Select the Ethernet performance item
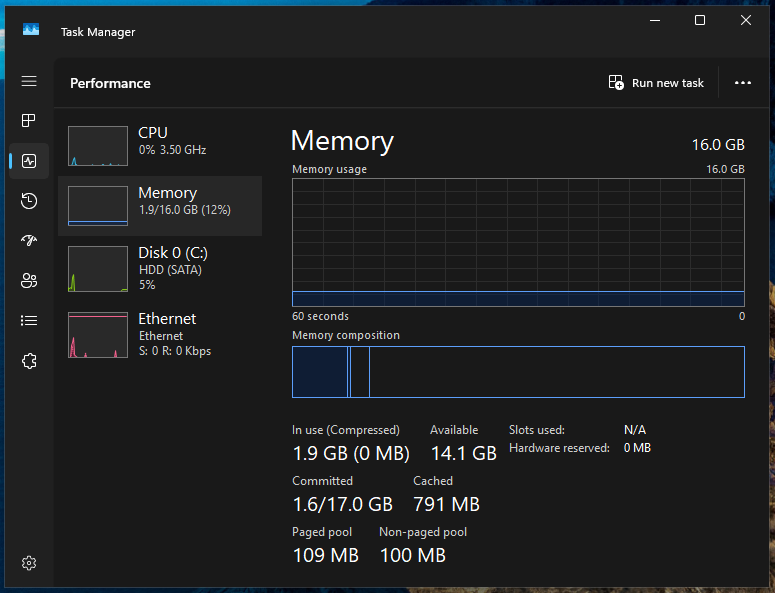Image resolution: width=775 pixels, height=593 pixels. click(x=160, y=335)
